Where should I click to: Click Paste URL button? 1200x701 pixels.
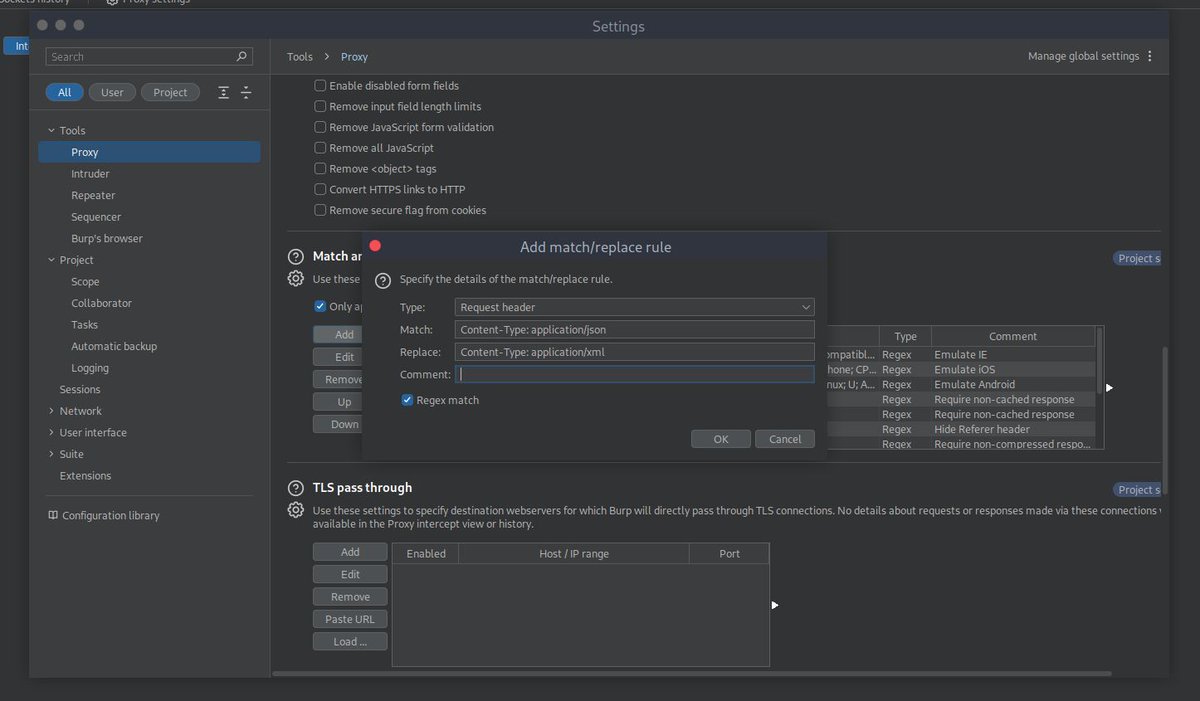click(x=350, y=619)
